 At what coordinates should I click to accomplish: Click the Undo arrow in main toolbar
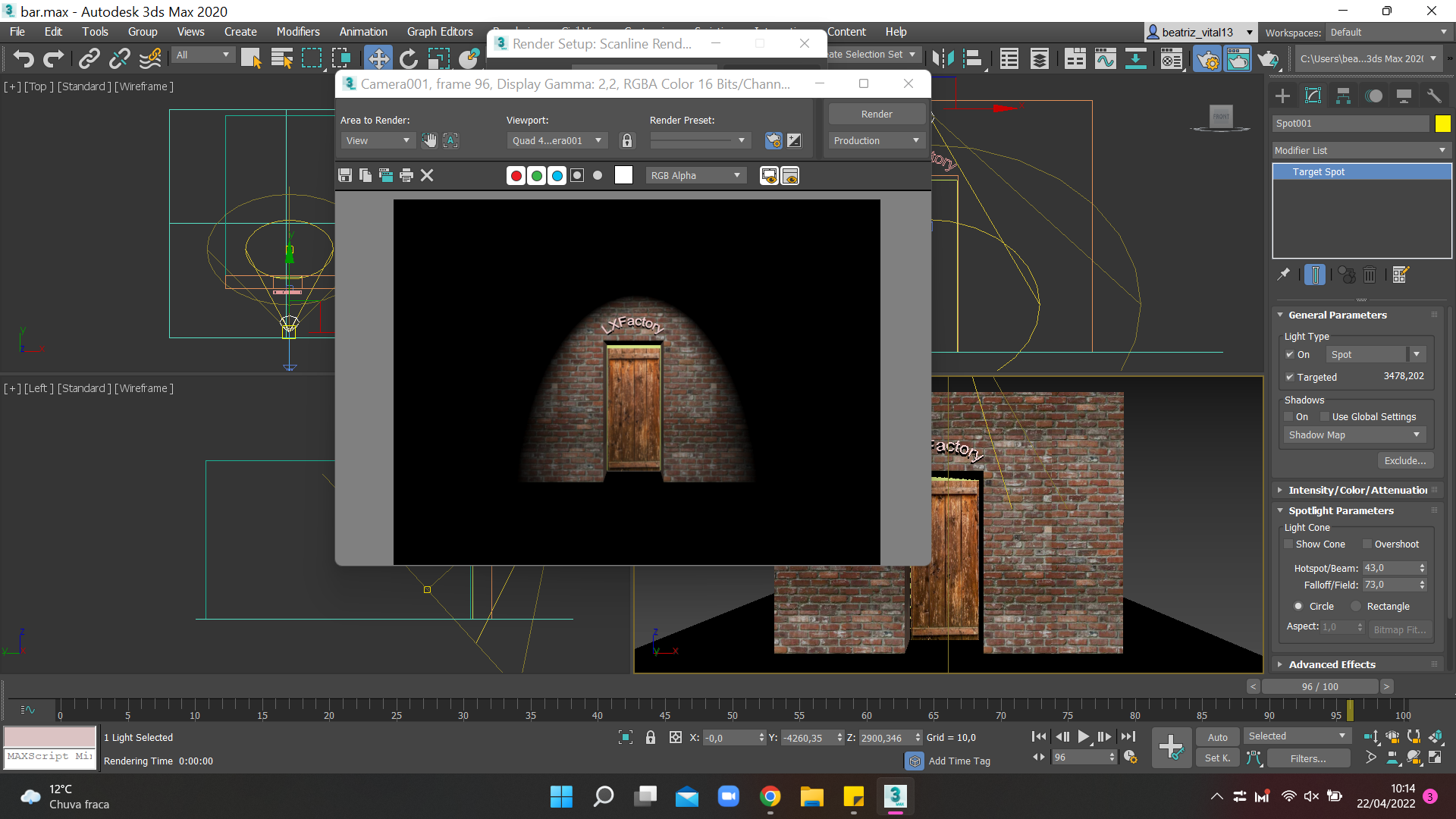pyautogui.click(x=24, y=58)
